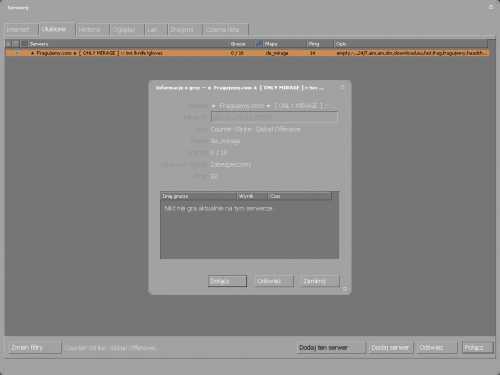Sort by password lock column icon
Viewport: 500px width, 375px height.
(x=8, y=44)
